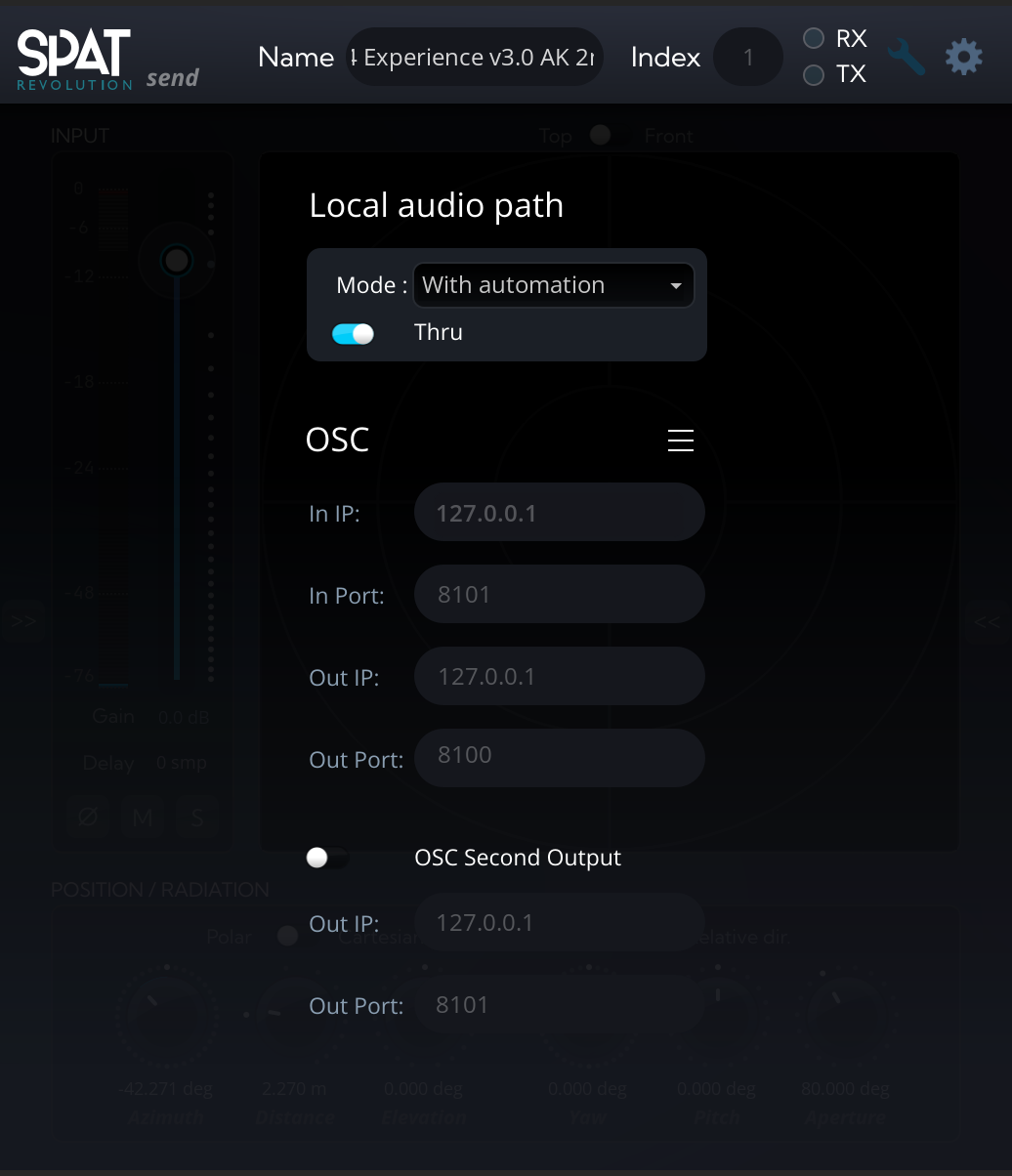Open the Mode dropdown showing With automation

(x=553, y=284)
